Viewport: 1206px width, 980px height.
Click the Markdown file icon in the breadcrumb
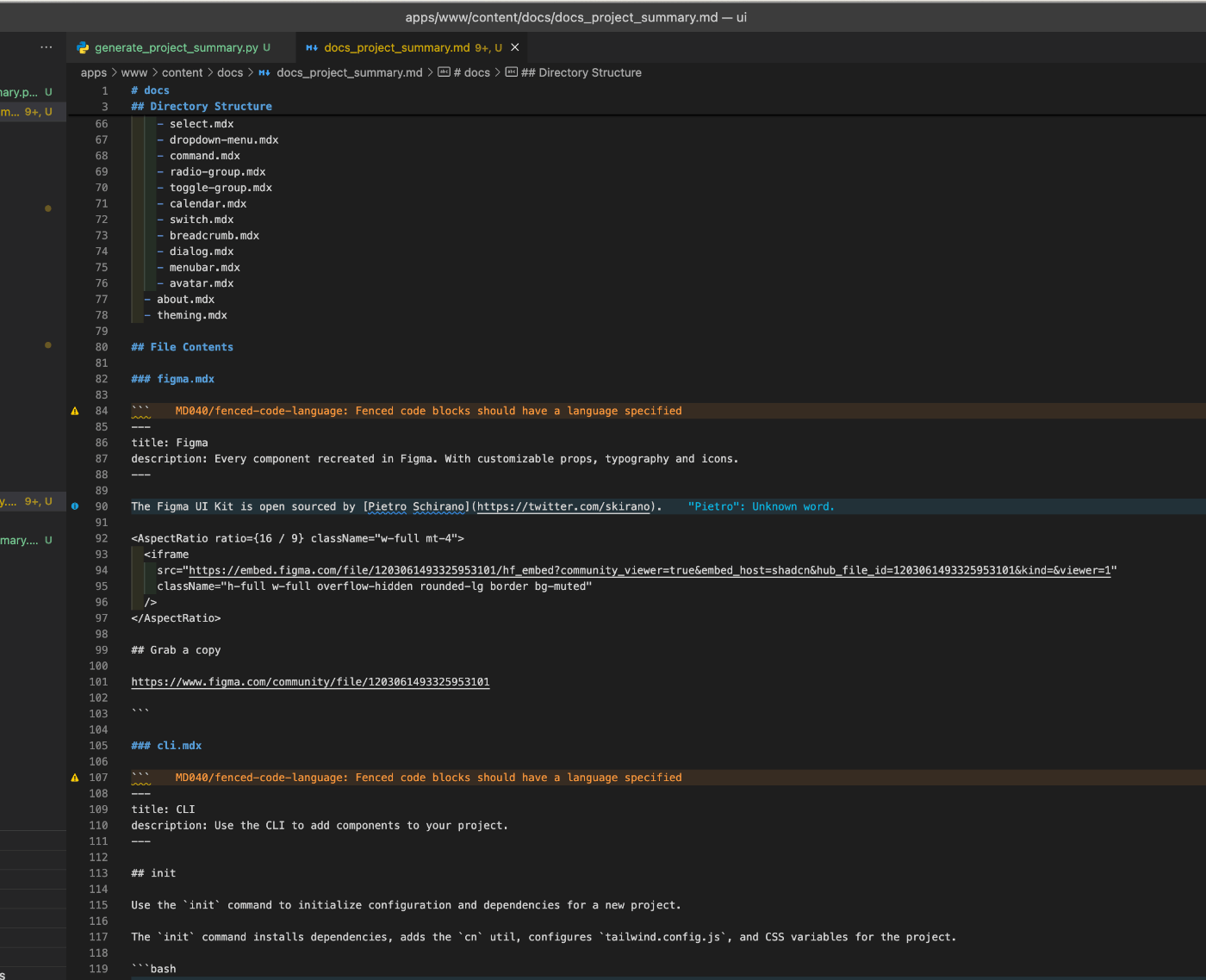coord(264,73)
